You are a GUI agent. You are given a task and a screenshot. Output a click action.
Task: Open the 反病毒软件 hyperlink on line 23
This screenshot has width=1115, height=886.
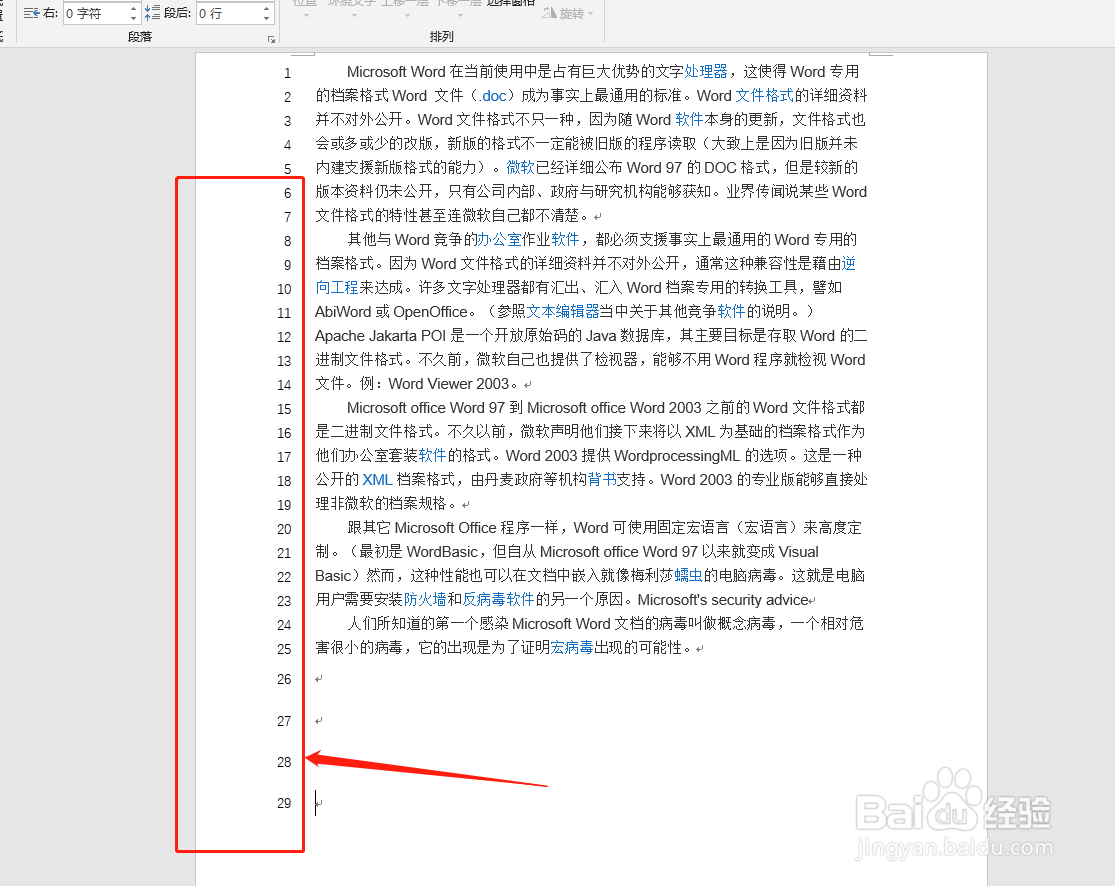[498, 600]
